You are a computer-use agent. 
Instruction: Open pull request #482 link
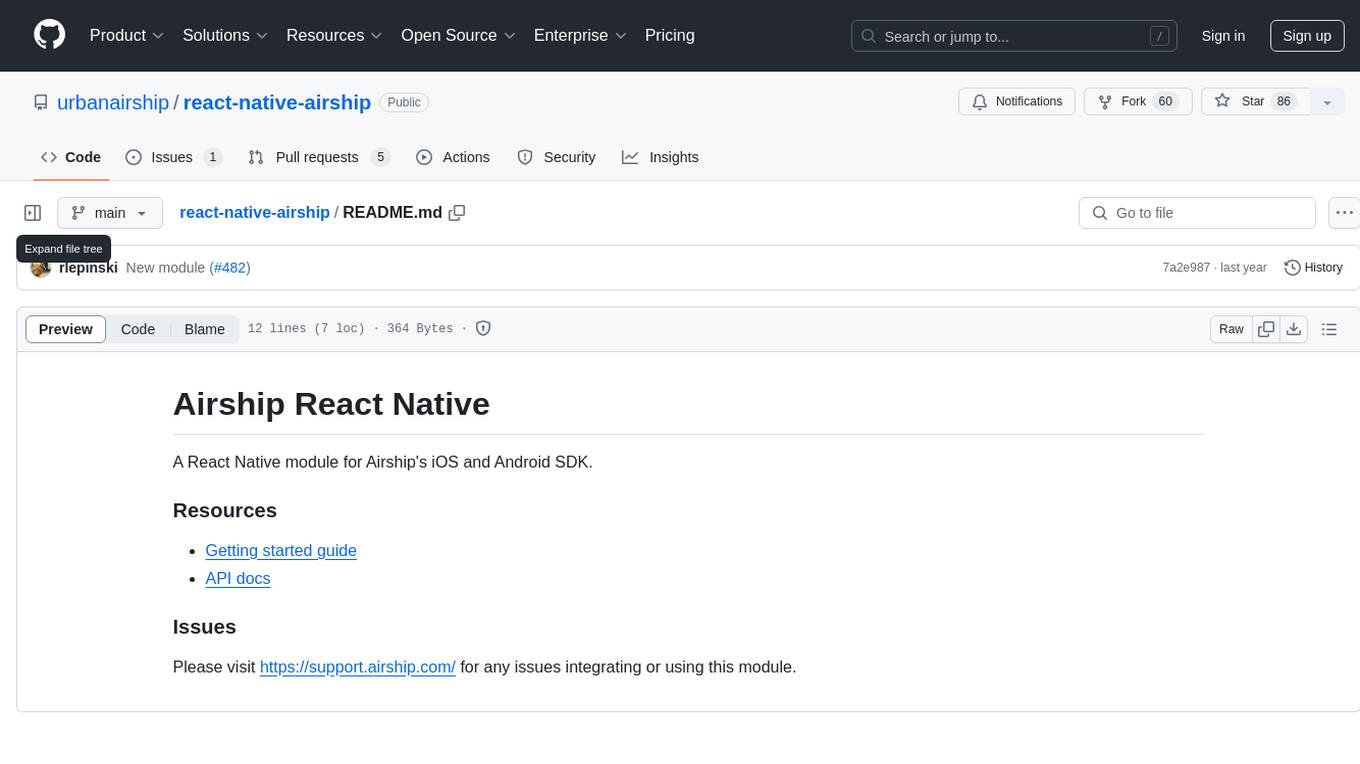(230, 268)
